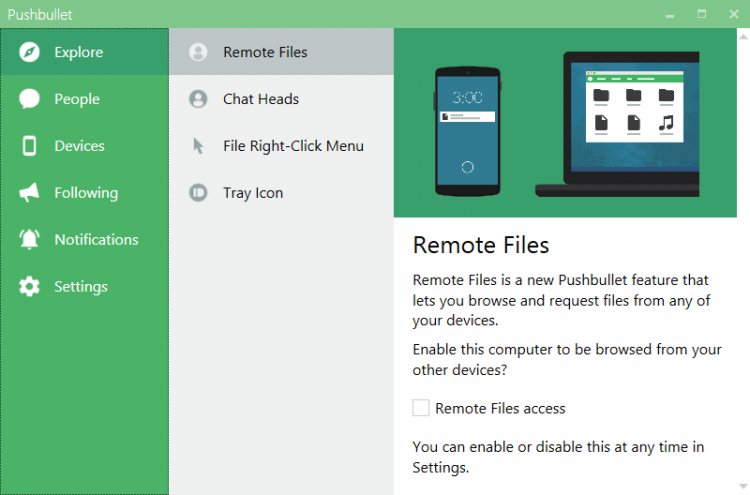Open the Settings section
This screenshot has height=495, width=750.
(x=85, y=286)
